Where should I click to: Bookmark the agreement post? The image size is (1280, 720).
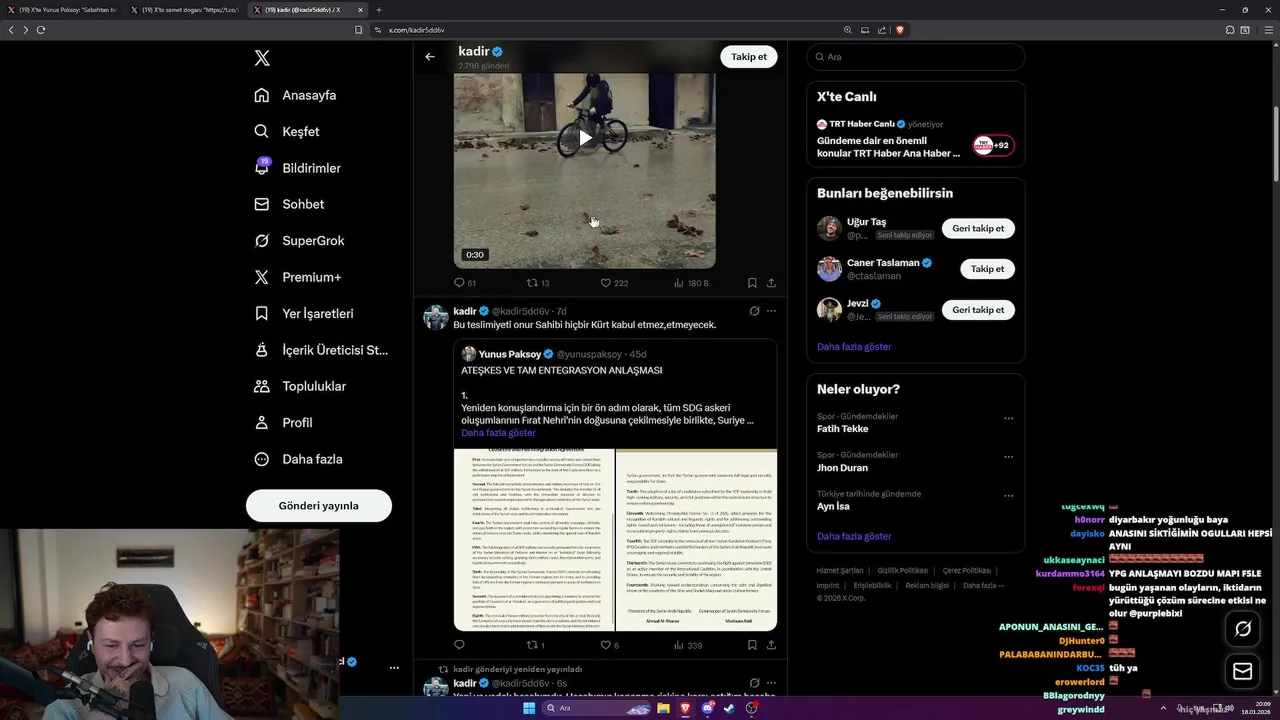pyautogui.click(x=752, y=645)
